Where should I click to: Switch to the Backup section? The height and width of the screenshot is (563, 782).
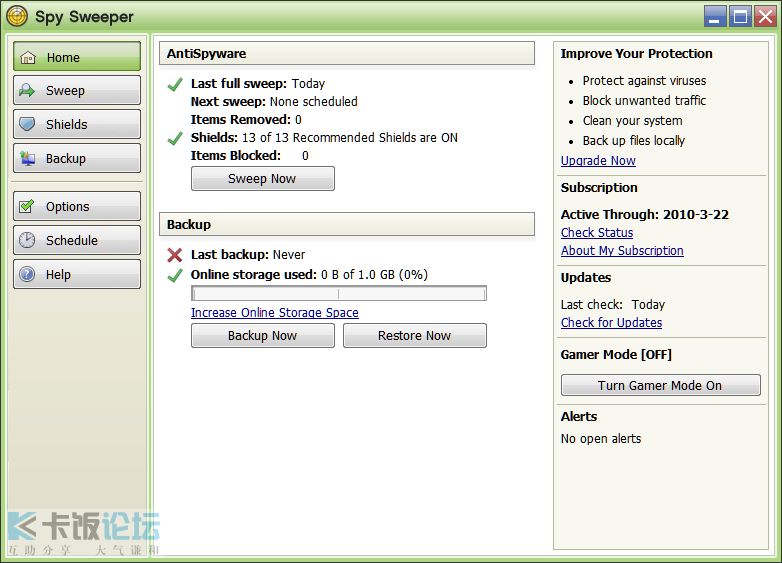tap(77, 158)
